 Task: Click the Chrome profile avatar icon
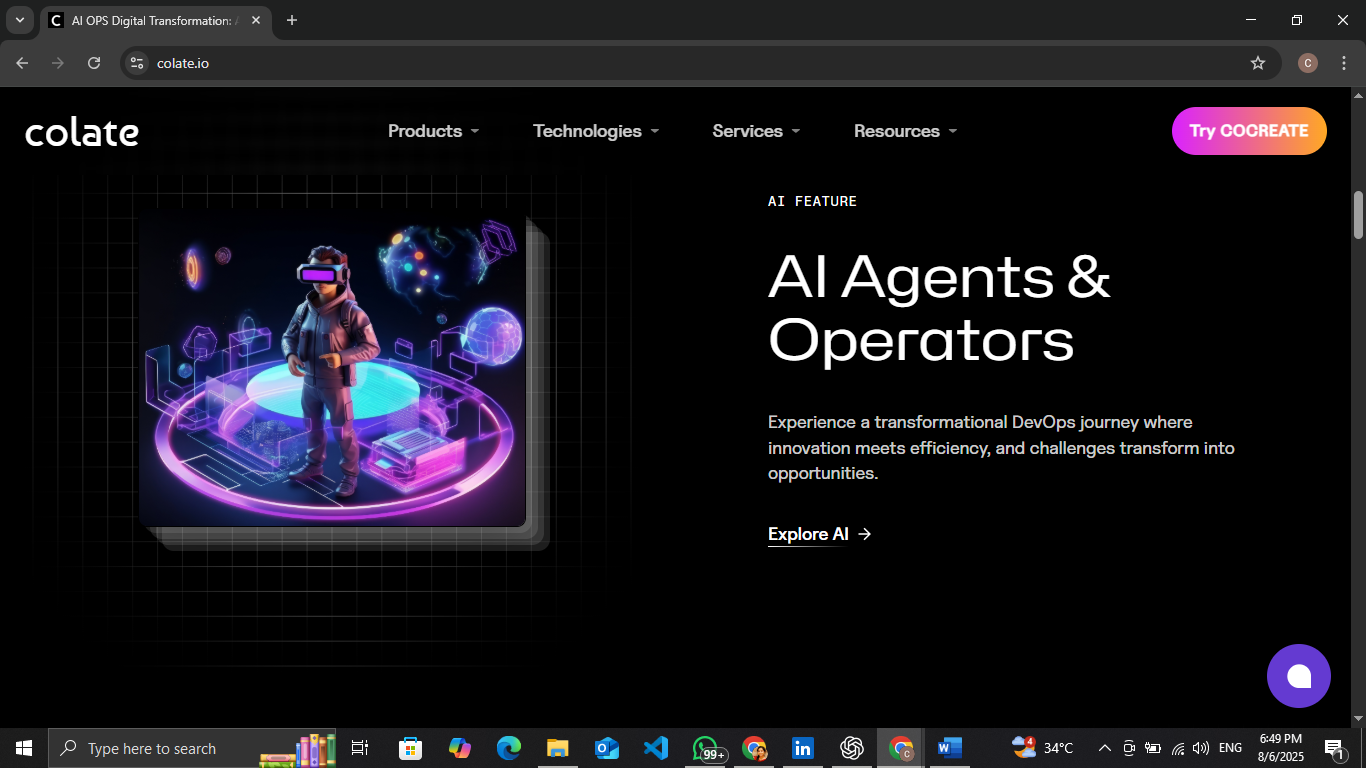(x=1307, y=63)
